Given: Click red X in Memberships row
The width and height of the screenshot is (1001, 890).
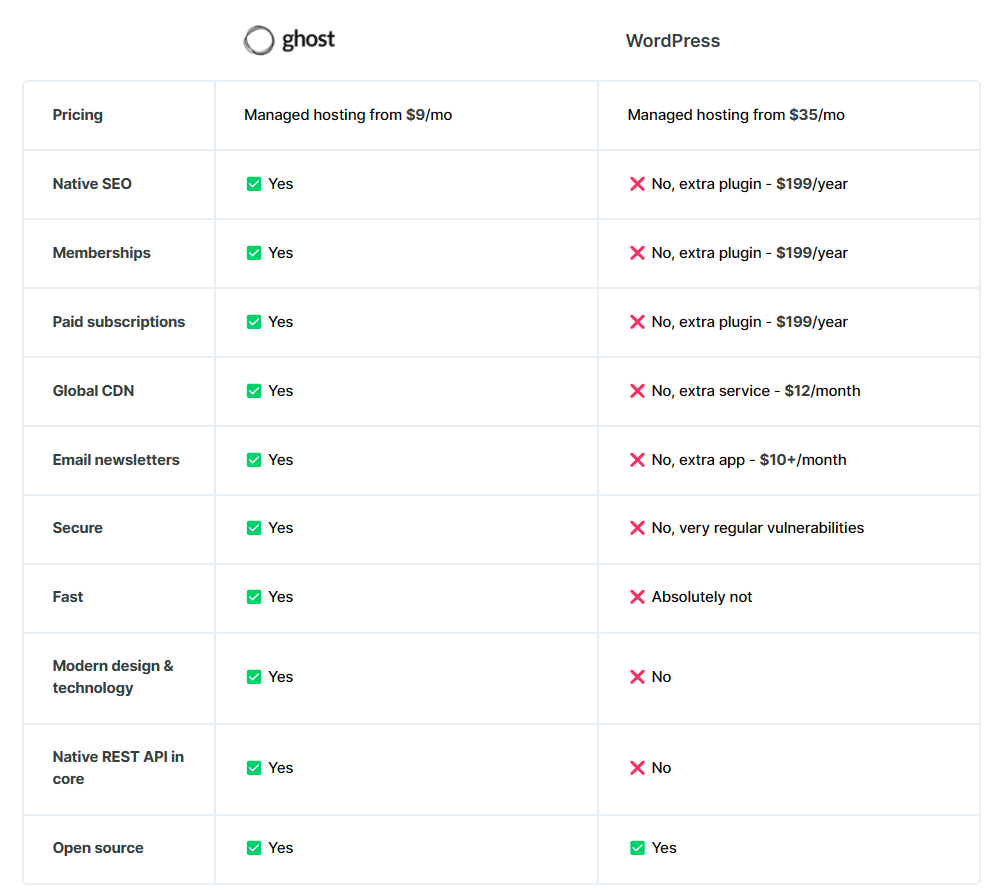Looking at the screenshot, I should tap(637, 253).
